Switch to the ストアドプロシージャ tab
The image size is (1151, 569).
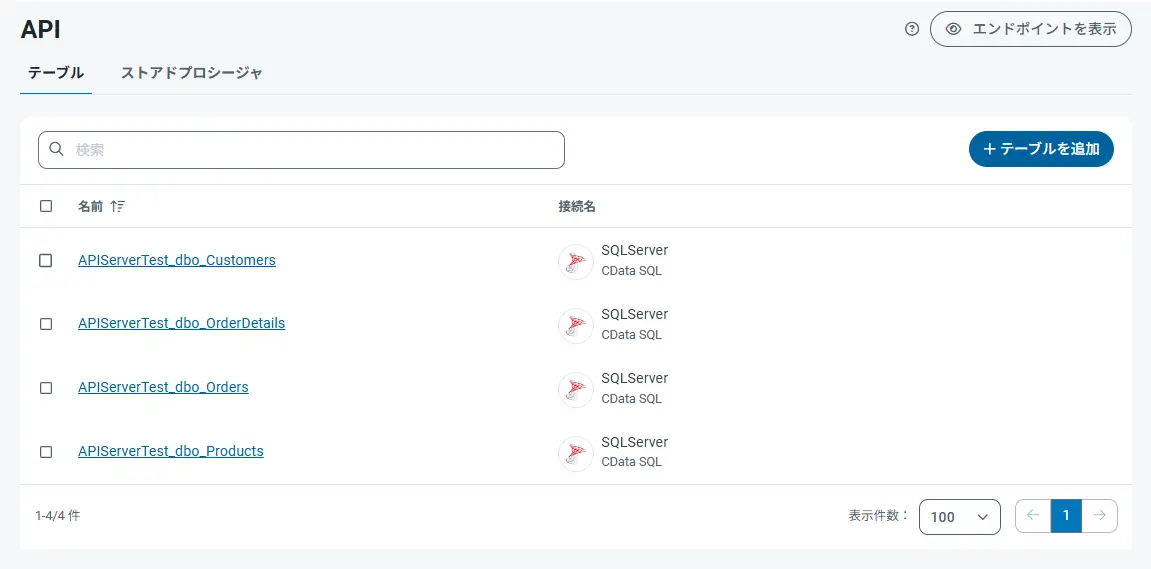192,73
